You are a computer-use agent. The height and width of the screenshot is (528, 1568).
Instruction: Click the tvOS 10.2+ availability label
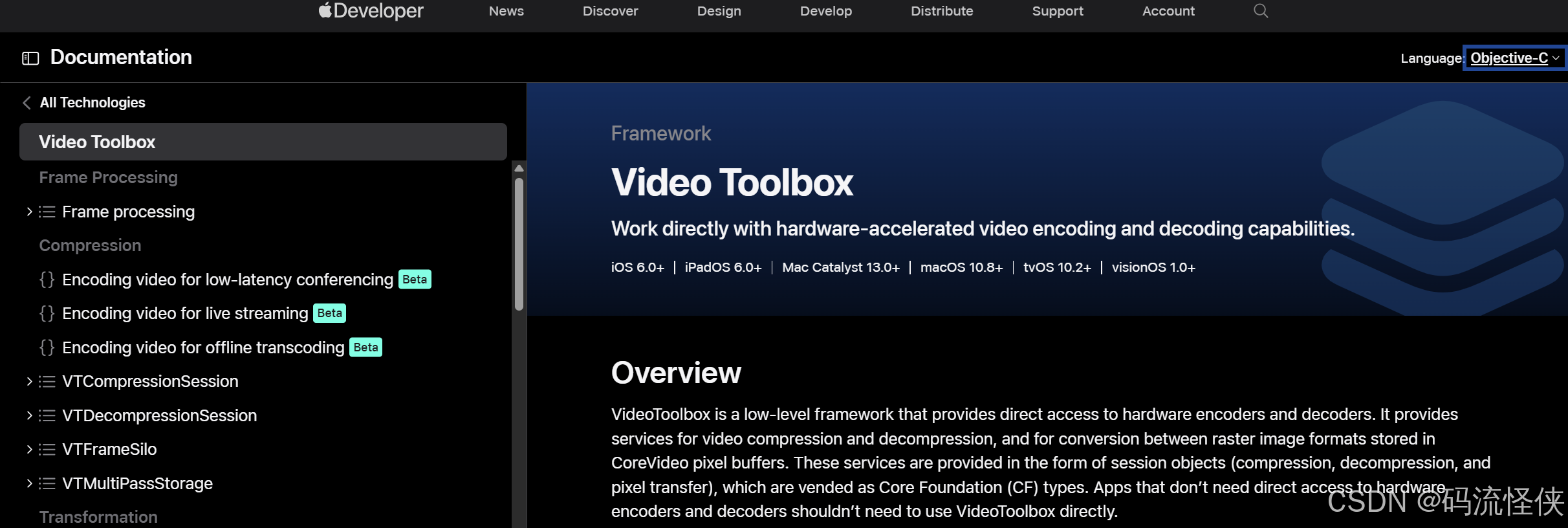click(x=1057, y=267)
